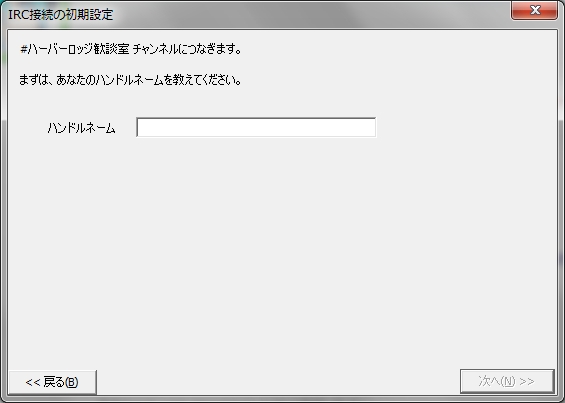Screen dimensions: 565x403
Task: Click the (B) shortcut letter on 戻る
Action: [x=72, y=382]
